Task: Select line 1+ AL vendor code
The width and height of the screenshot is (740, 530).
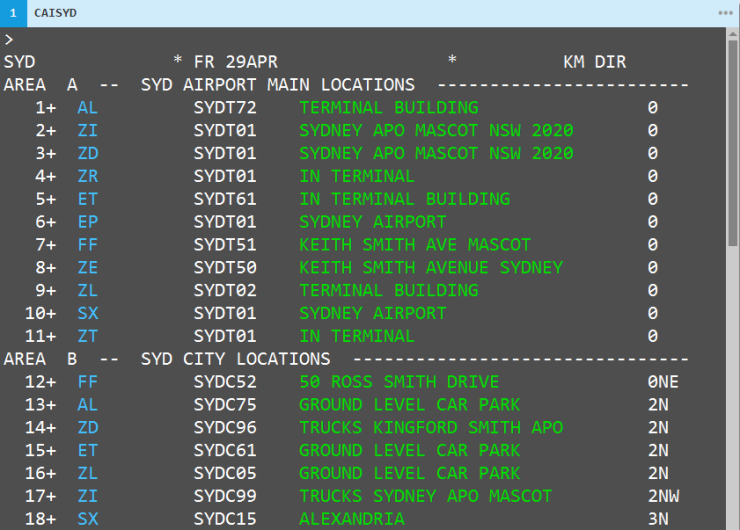Action: point(88,108)
